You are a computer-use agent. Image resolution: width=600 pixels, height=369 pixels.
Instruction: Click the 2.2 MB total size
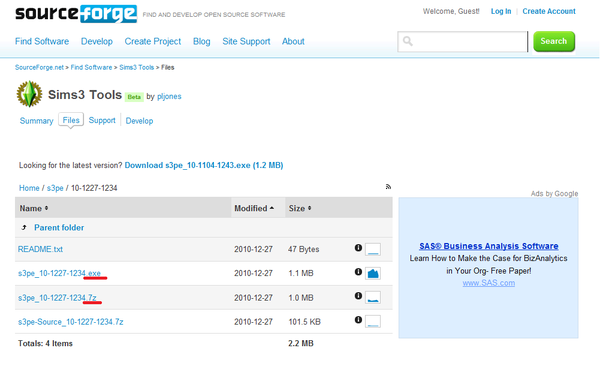(x=301, y=343)
